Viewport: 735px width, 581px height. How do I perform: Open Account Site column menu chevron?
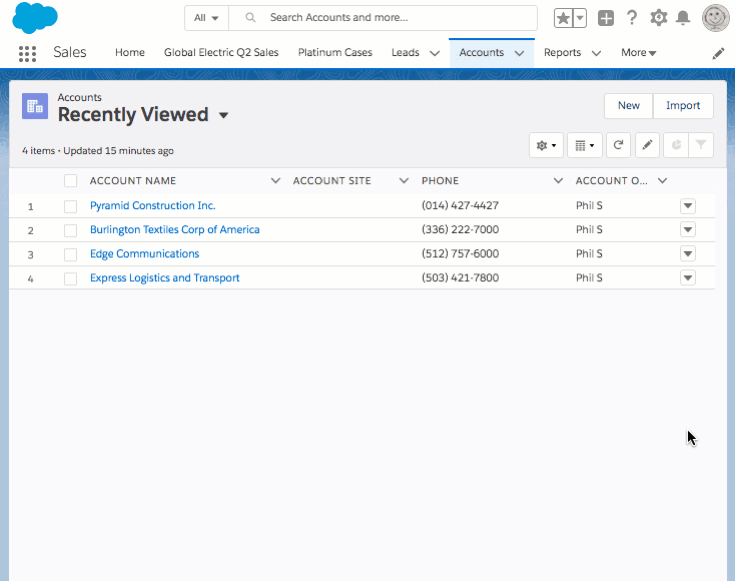404,181
